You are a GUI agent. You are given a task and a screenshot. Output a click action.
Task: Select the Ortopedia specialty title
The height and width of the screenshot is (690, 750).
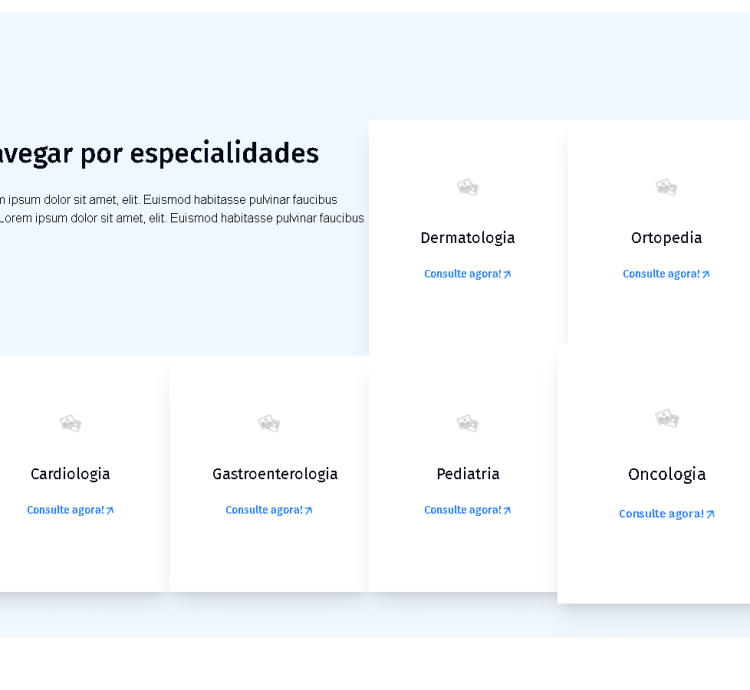point(666,238)
